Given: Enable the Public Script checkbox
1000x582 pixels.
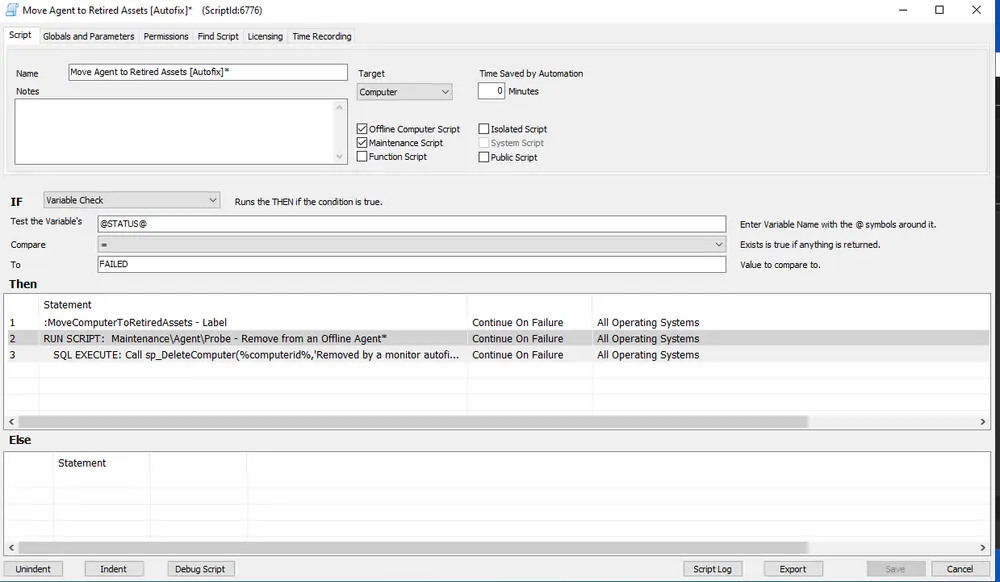Looking at the screenshot, I should (x=484, y=156).
